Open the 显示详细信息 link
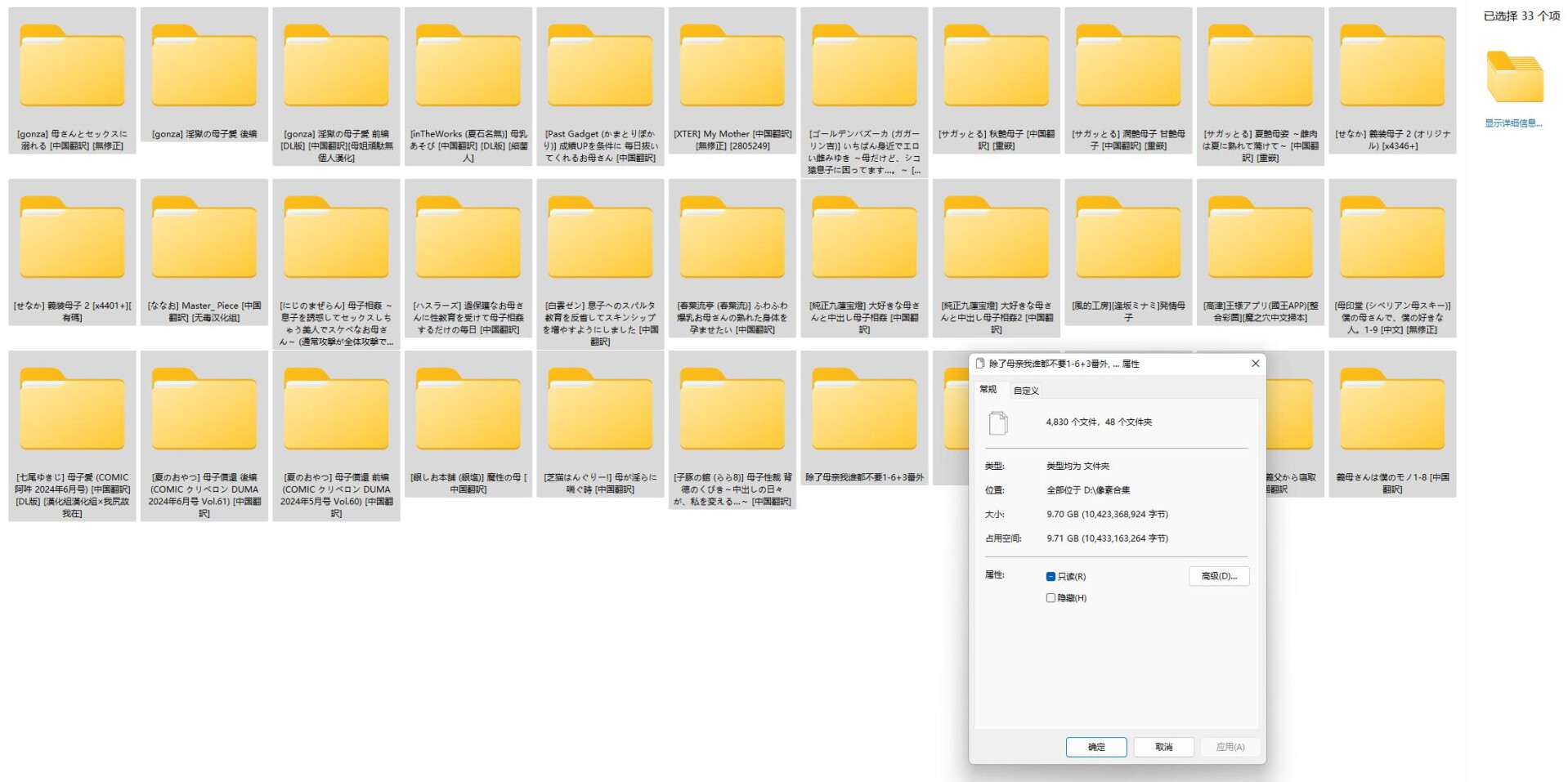 click(1514, 123)
